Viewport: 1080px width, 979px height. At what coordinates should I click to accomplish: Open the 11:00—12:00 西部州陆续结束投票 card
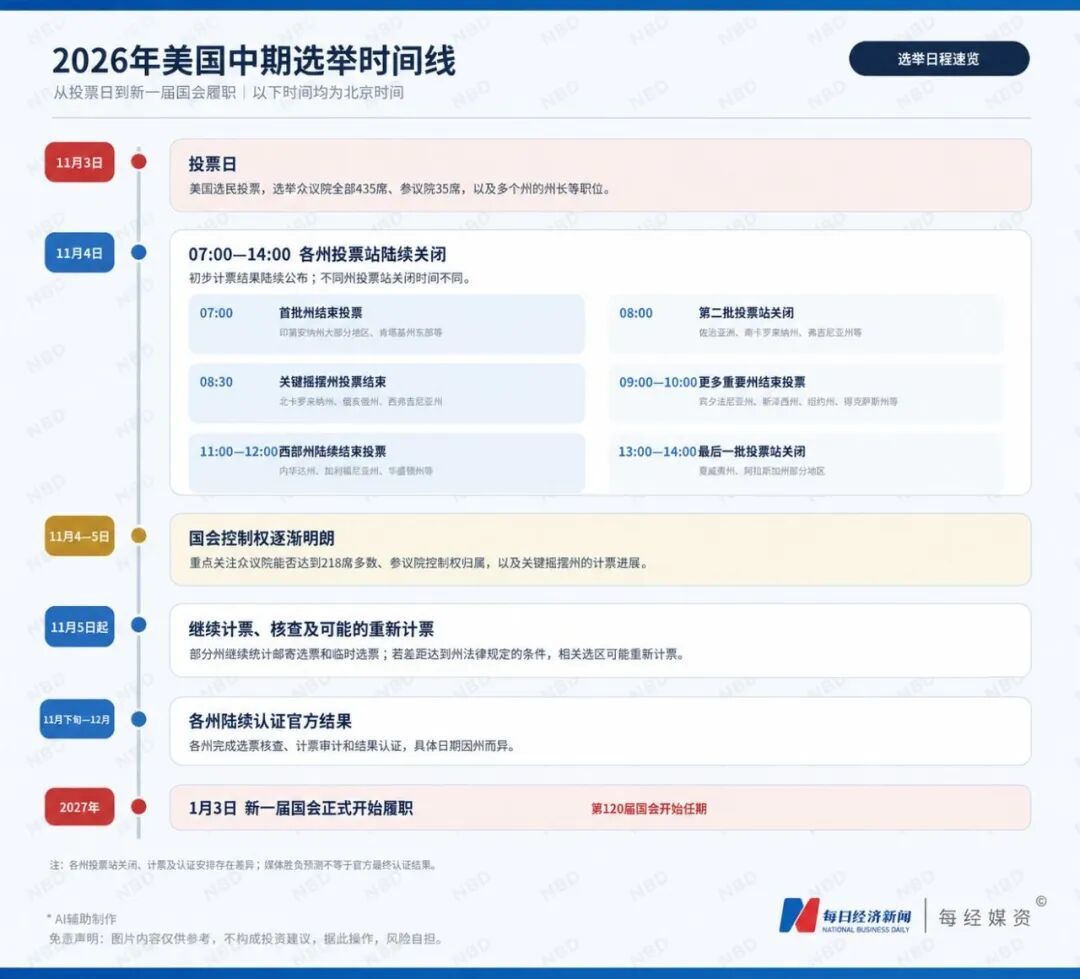[386, 462]
